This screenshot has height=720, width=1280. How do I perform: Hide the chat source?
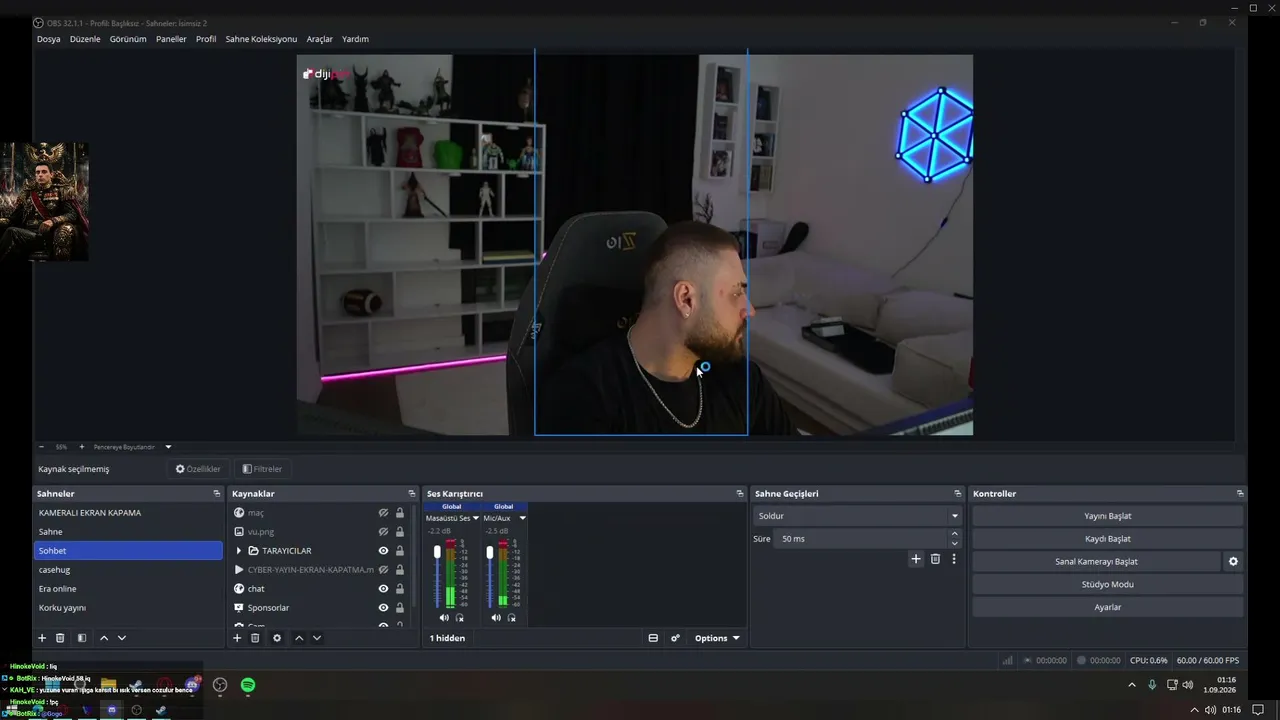(x=383, y=589)
